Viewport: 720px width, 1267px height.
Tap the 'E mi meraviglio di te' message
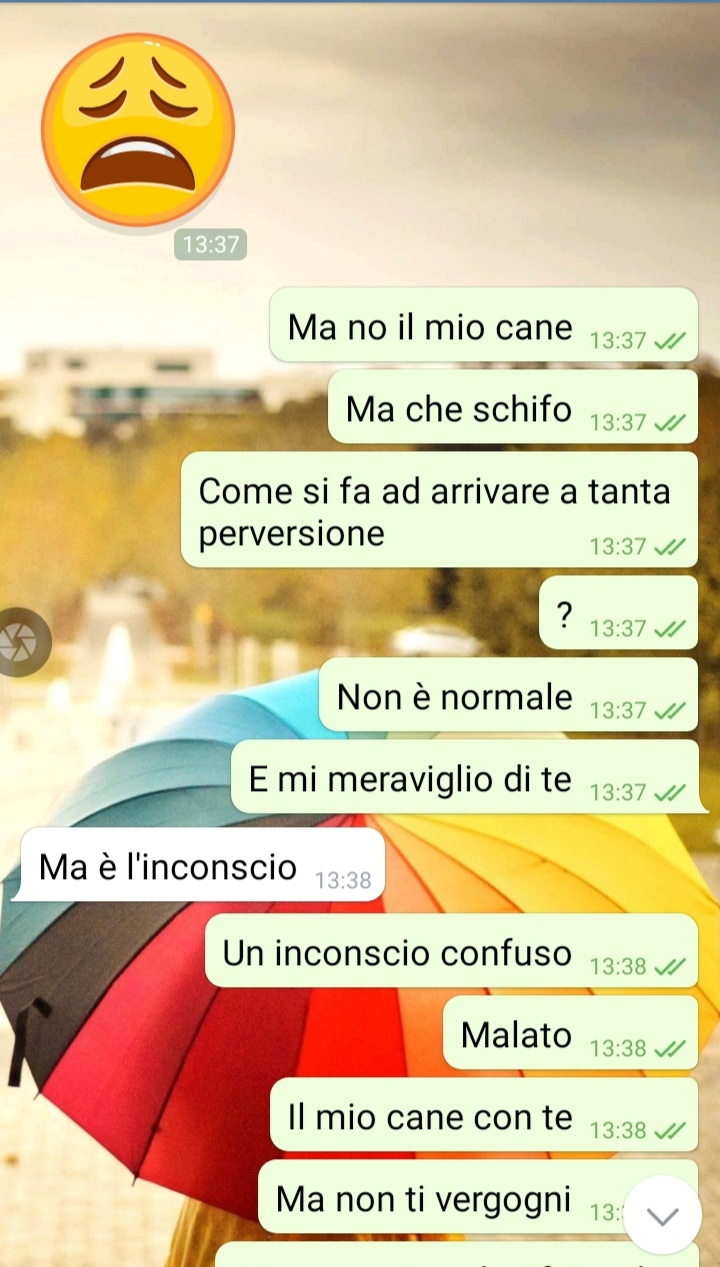click(465, 777)
